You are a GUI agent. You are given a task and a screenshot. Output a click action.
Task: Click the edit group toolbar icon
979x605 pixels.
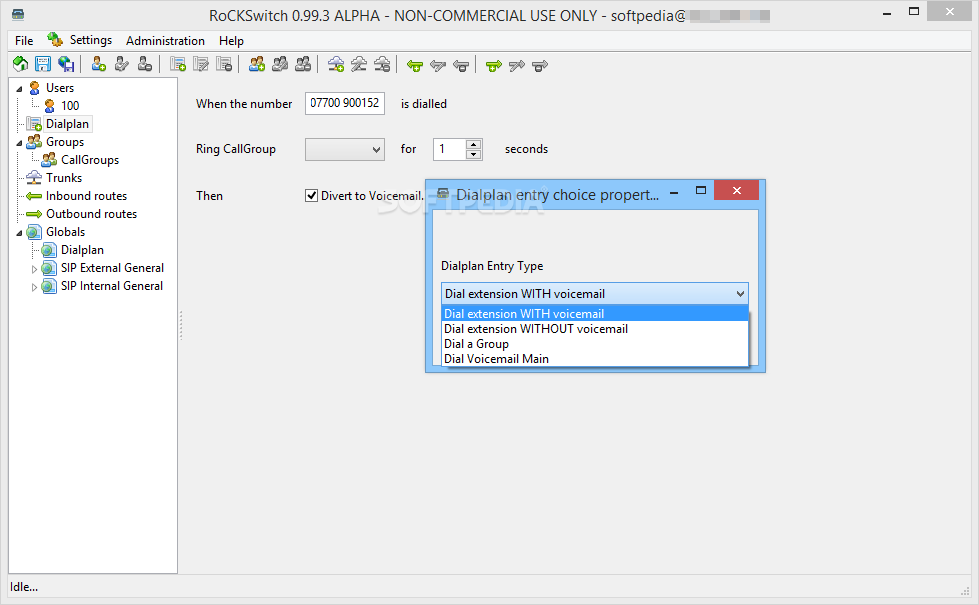[x=280, y=64]
